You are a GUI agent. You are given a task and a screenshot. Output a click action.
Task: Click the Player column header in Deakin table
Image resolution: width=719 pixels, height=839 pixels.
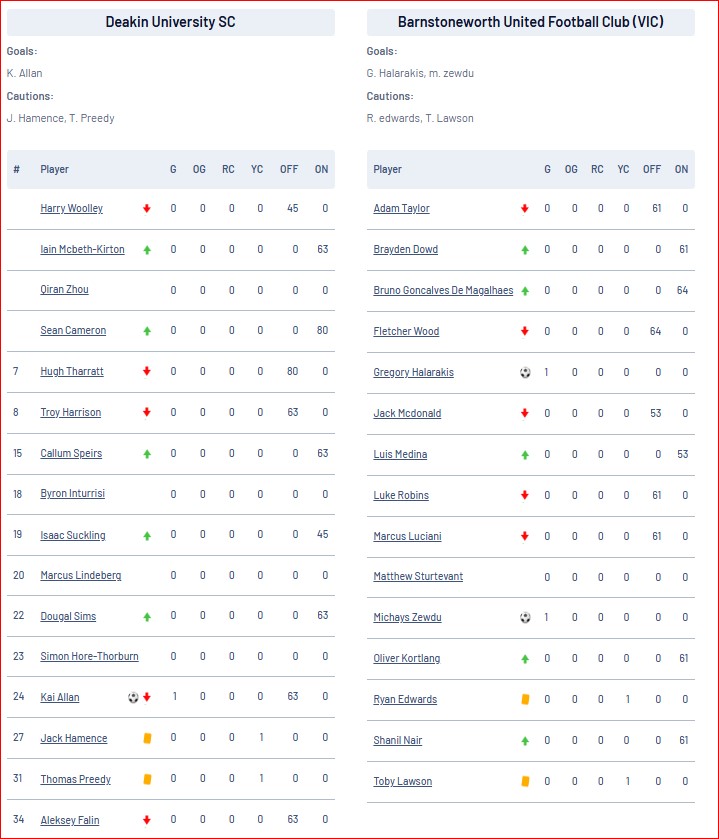coord(55,169)
